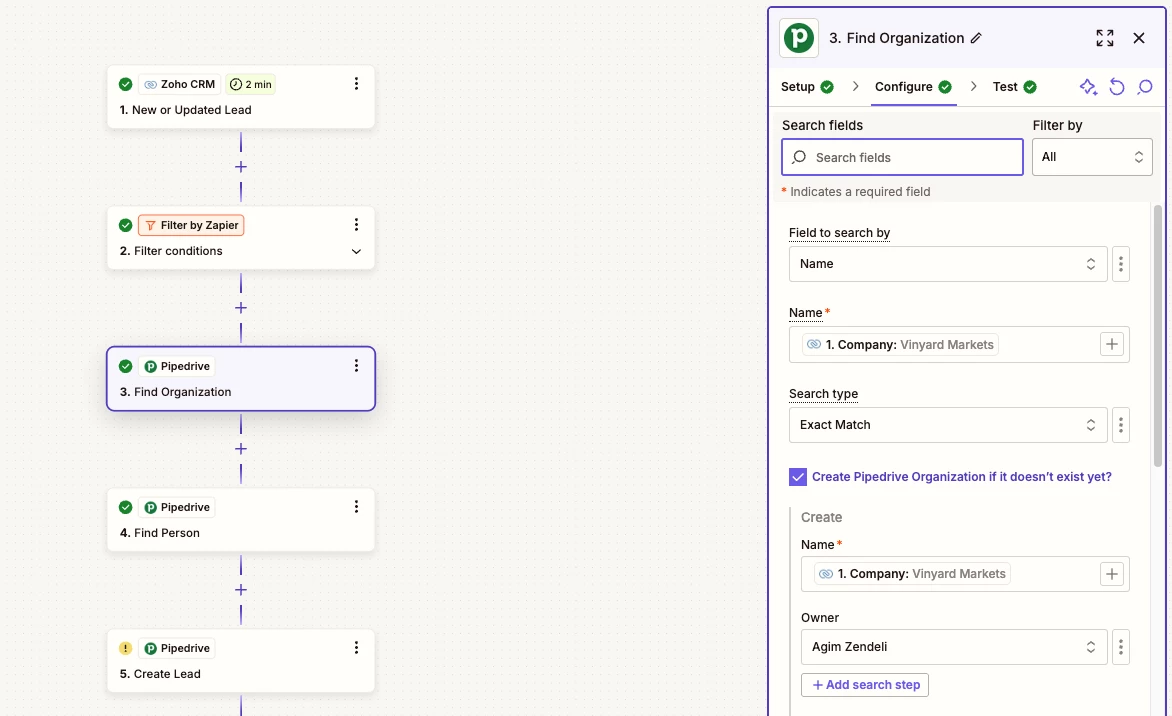This screenshot has height=716, width=1172.
Task: Click the Filter by Zapier badge
Action: 191,225
